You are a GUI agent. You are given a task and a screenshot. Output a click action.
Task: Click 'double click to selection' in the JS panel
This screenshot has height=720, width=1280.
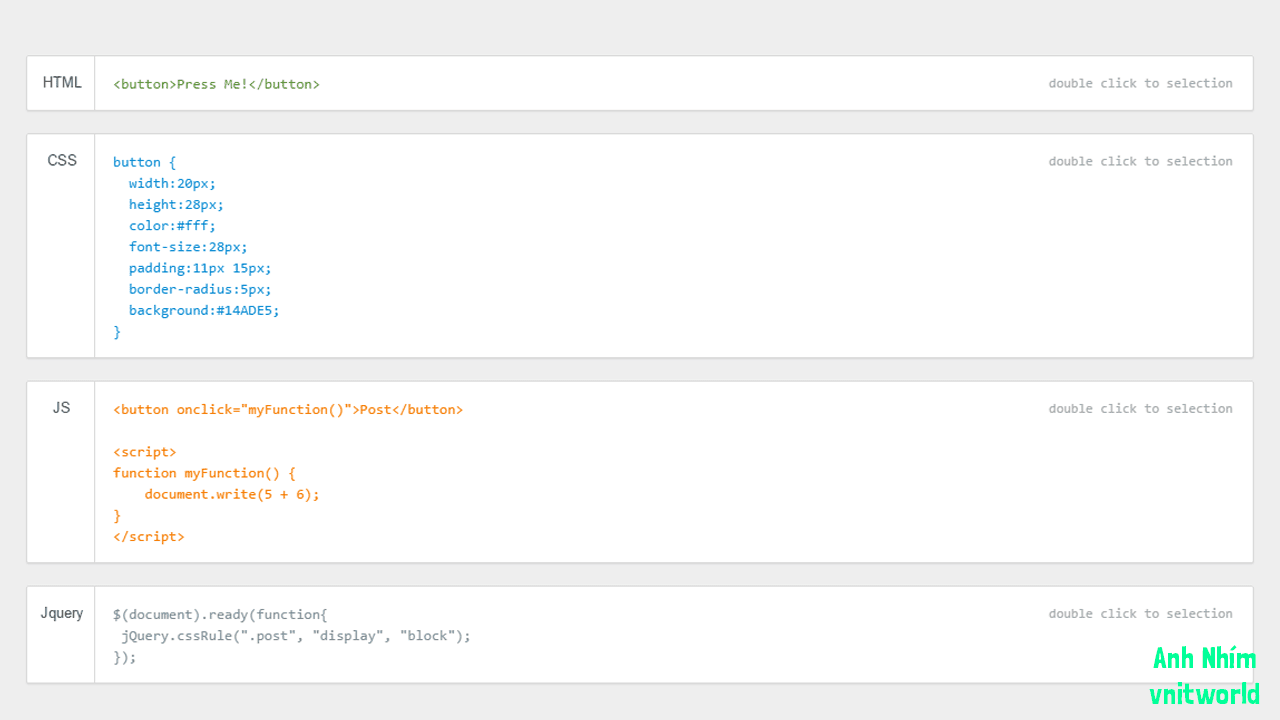(1140, 408)
